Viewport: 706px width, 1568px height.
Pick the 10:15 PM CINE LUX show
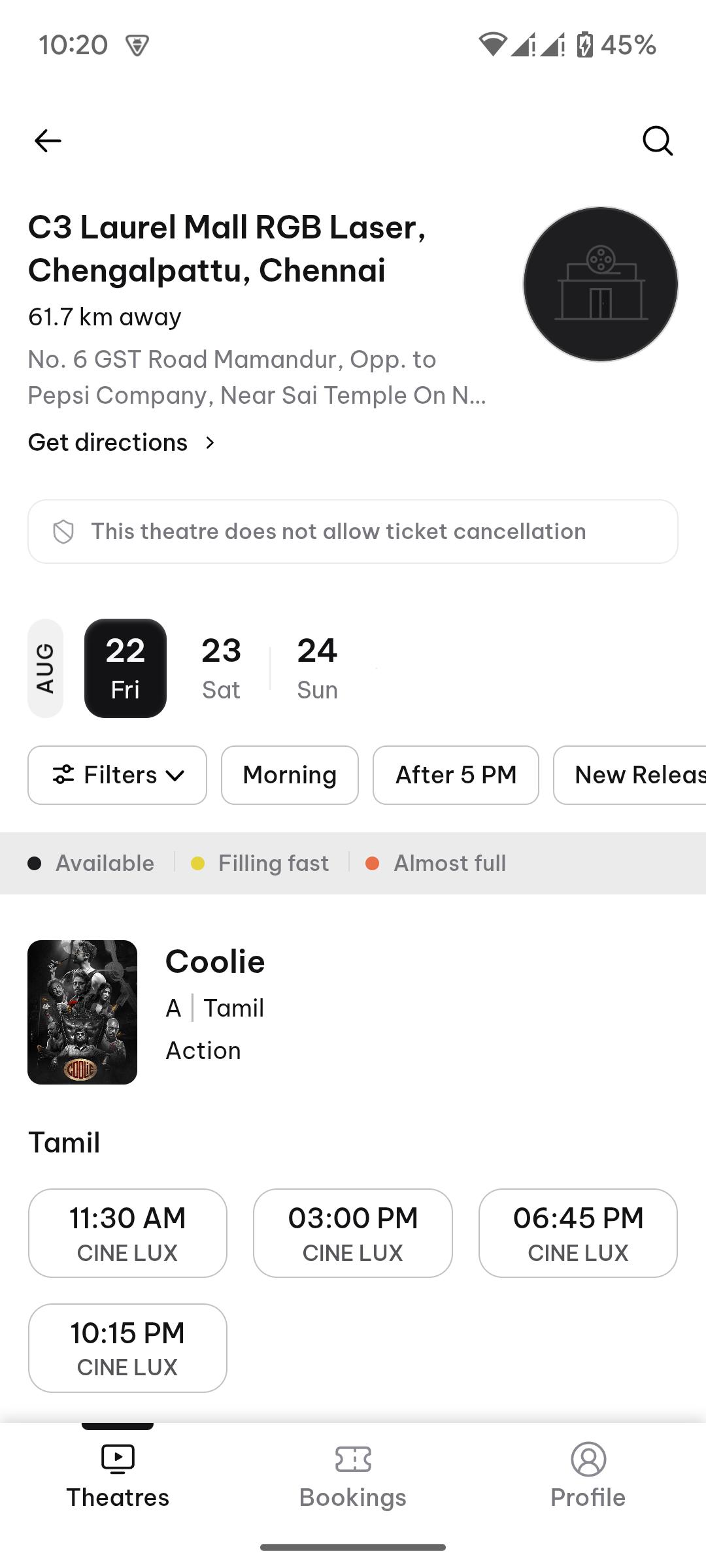click(127, 1348)
